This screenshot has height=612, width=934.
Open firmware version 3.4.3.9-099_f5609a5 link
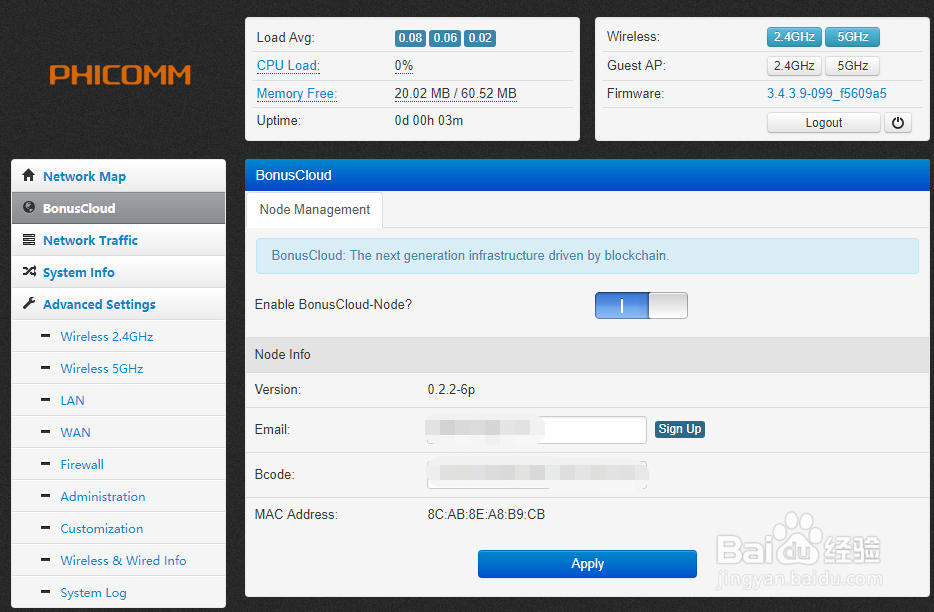tap(827, 94)
